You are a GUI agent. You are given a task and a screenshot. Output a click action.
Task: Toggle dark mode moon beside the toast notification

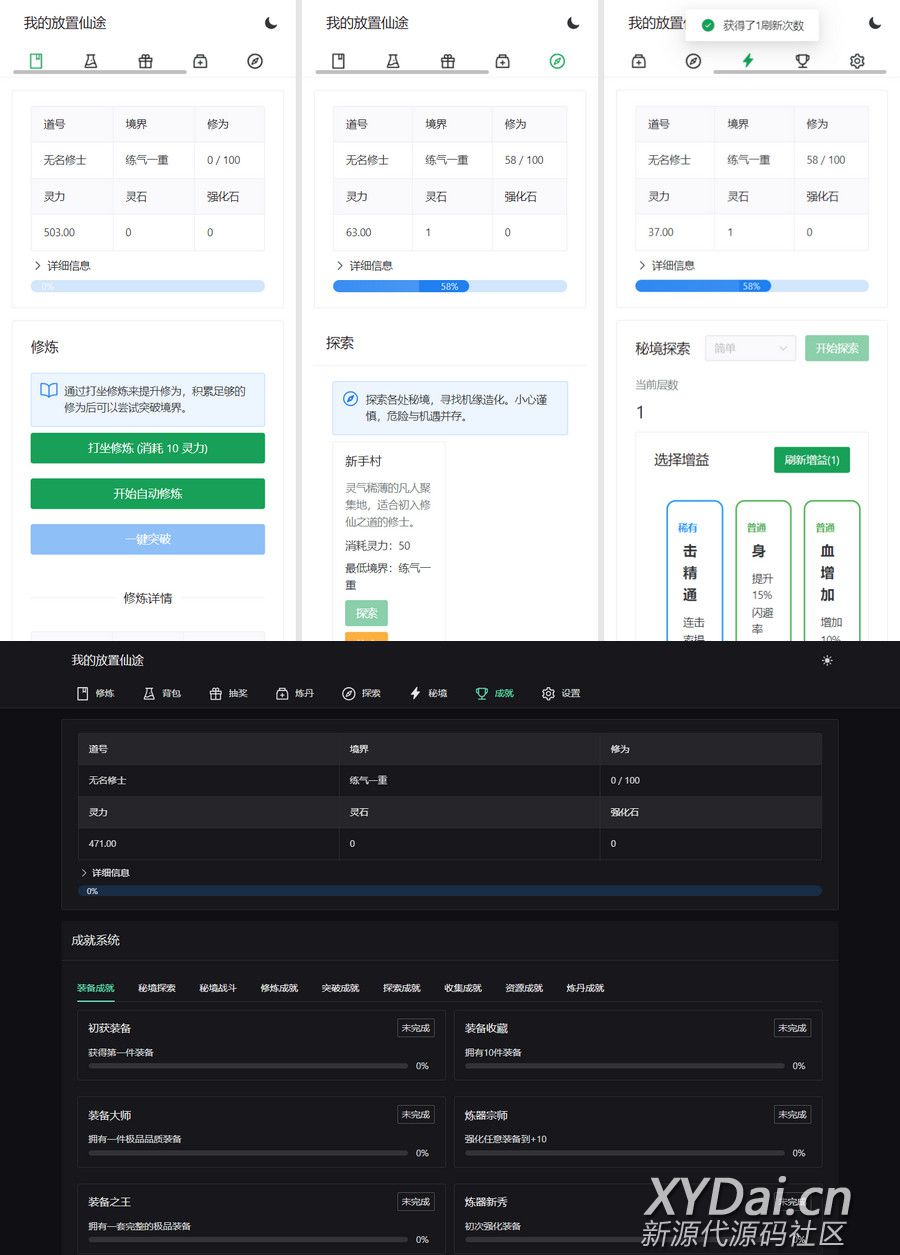coord(875,23)
